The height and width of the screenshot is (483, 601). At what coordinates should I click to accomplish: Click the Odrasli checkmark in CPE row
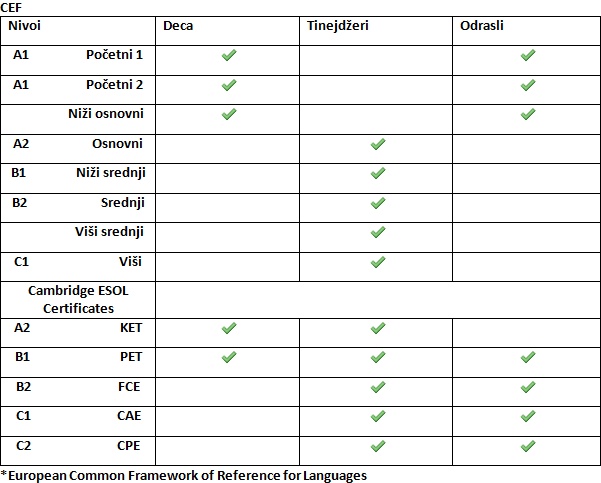pos(528,446)
